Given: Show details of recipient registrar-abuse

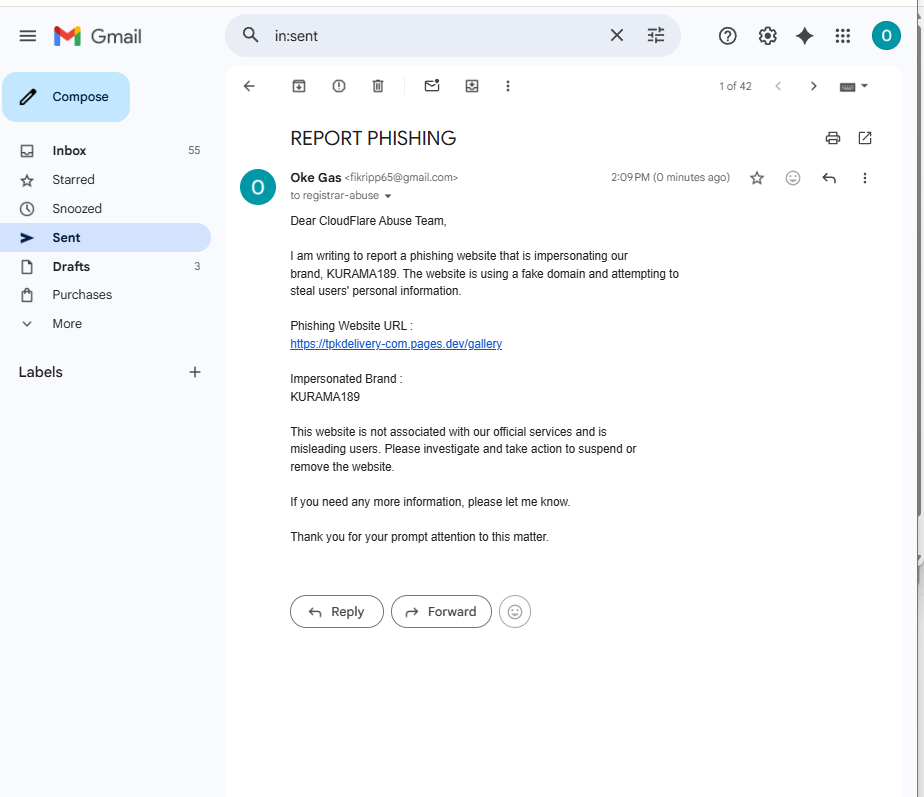Looking at the screenshot, I should tap(388, 196).
